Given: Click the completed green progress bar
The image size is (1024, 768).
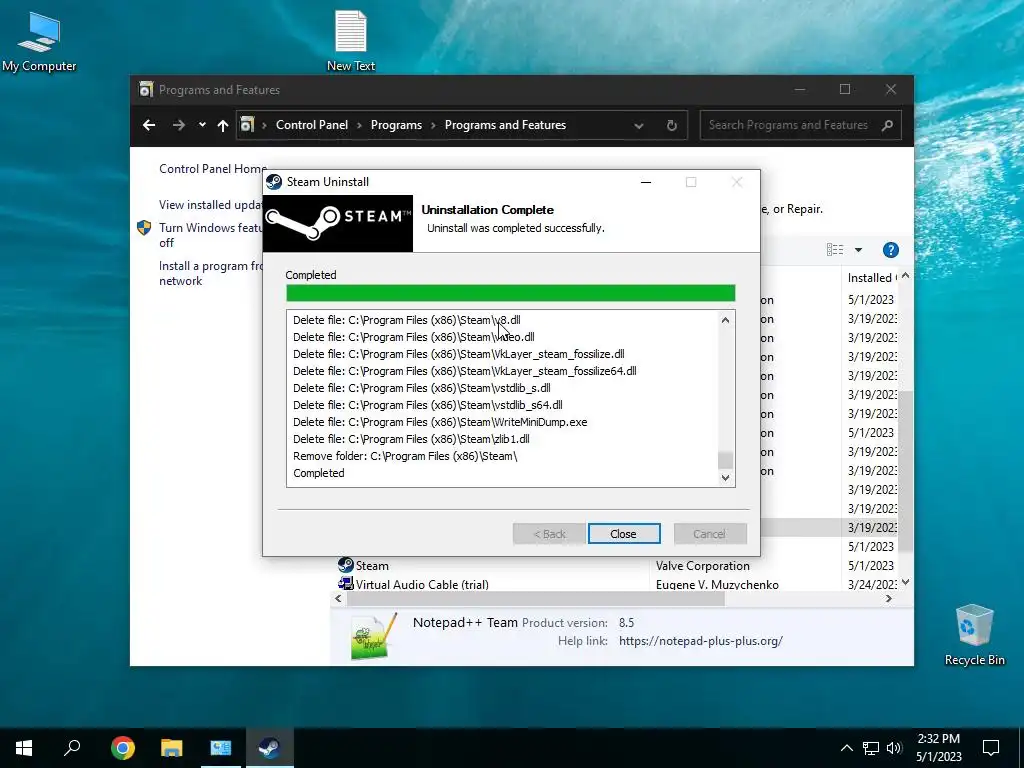Looking at the screenshot, I should pyautogui.click(x=511, y=293).
